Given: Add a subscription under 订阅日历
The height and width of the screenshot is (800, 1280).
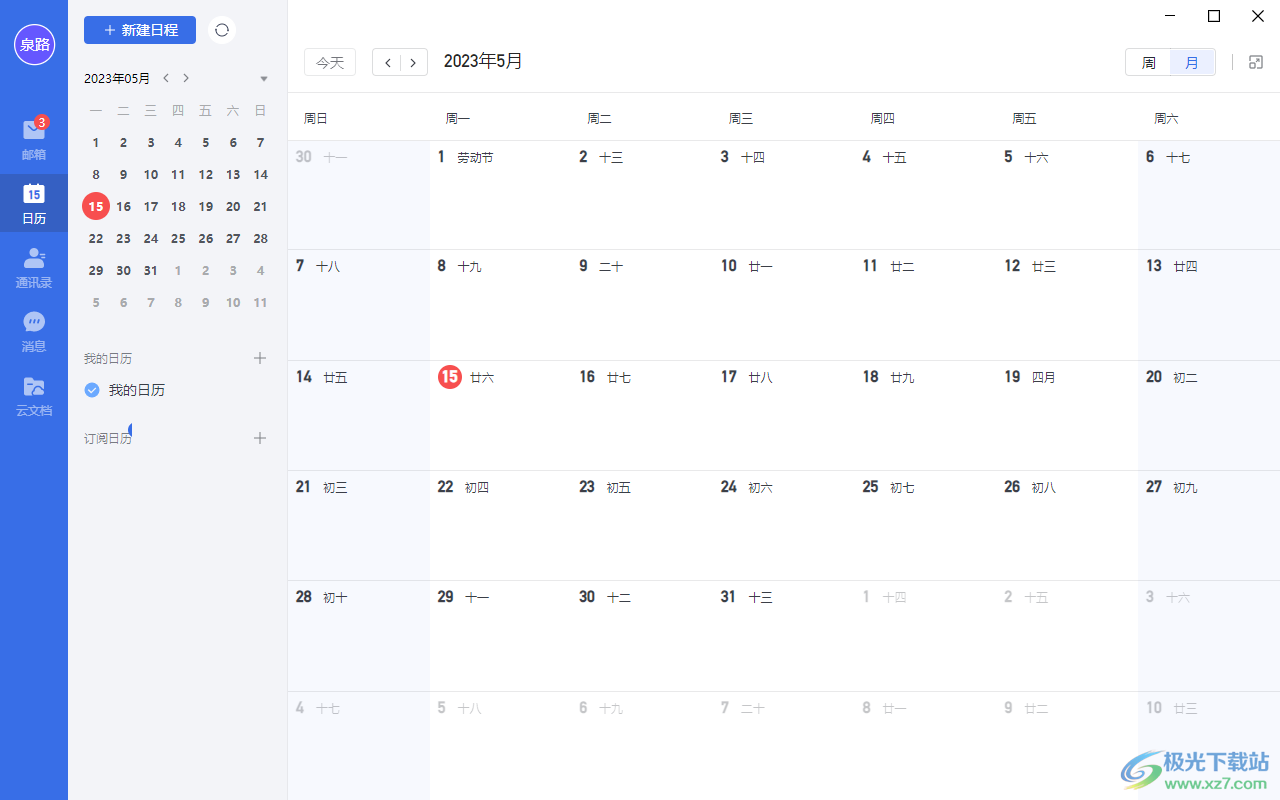Looking at the screenshot, I should pyautogui.click(x=260, y=438).
